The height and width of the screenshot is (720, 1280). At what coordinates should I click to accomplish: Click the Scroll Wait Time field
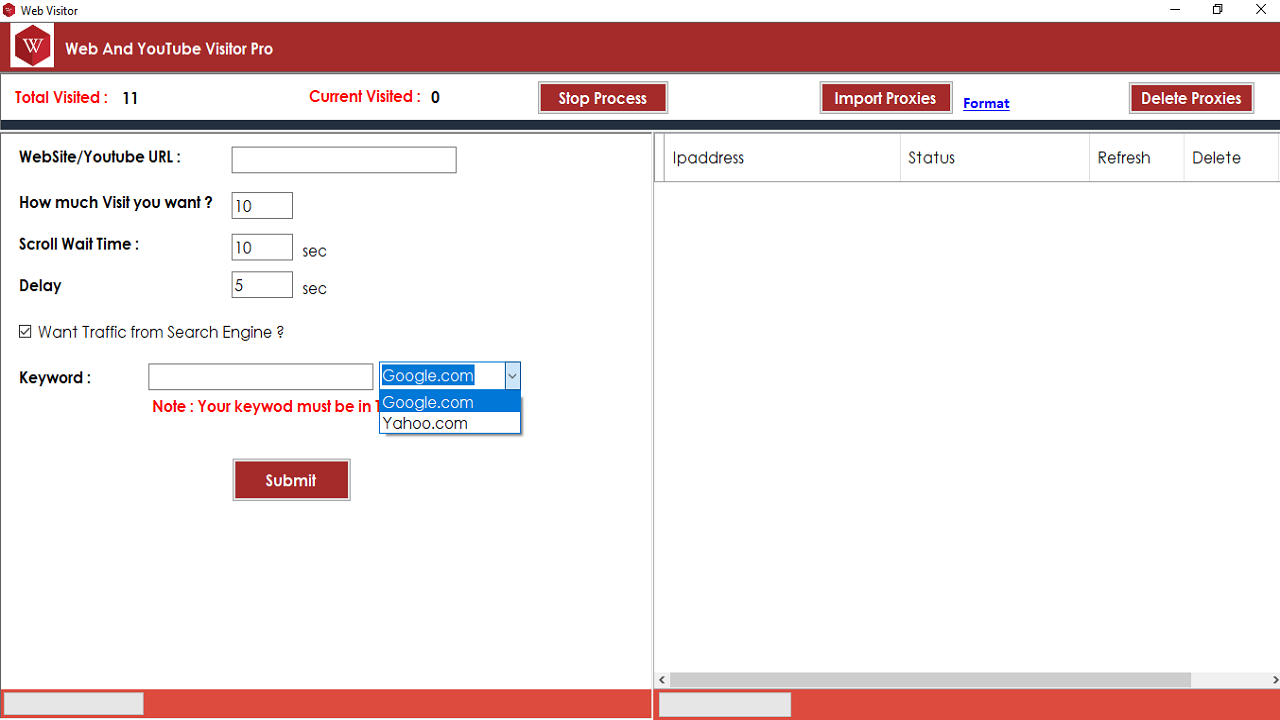262,248
